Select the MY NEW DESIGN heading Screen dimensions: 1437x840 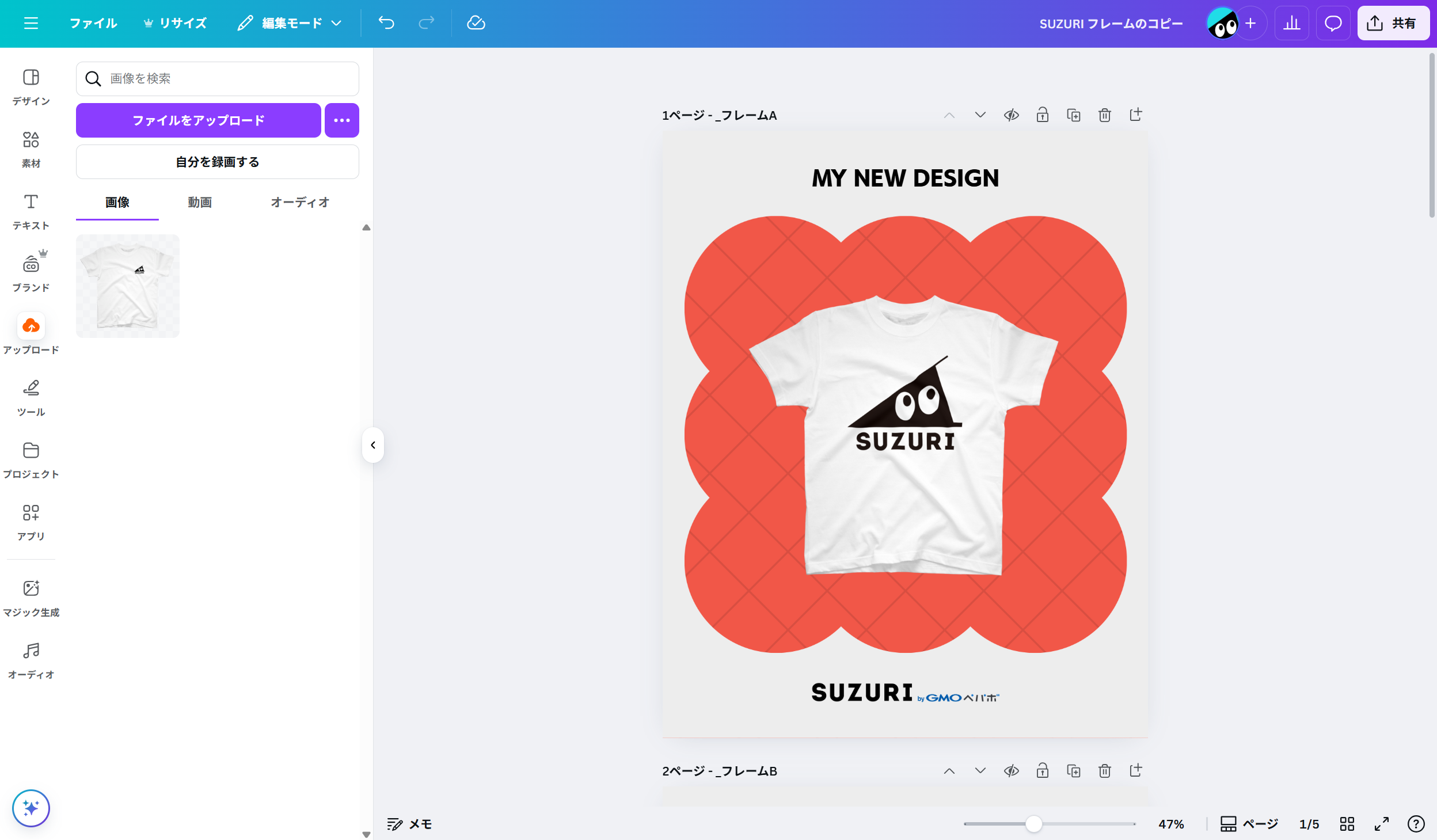(905, 178)
